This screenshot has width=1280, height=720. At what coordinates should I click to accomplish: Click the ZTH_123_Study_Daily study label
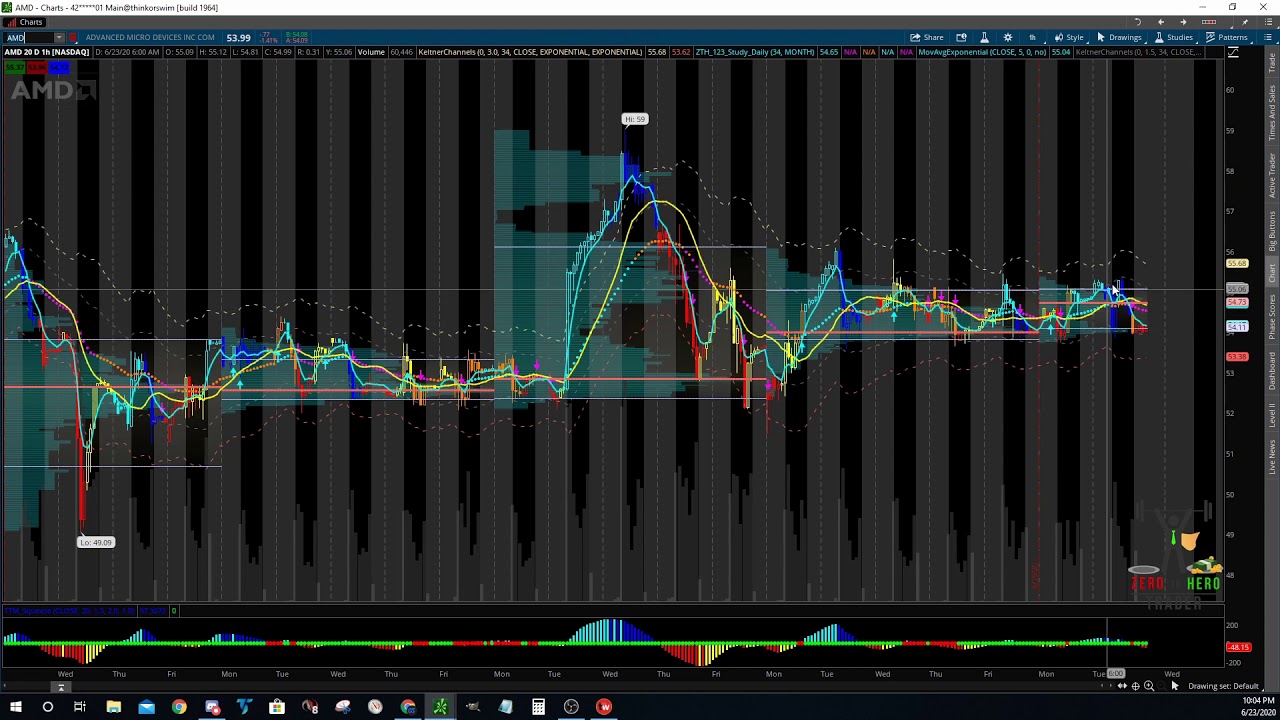(x=754, y=52)
